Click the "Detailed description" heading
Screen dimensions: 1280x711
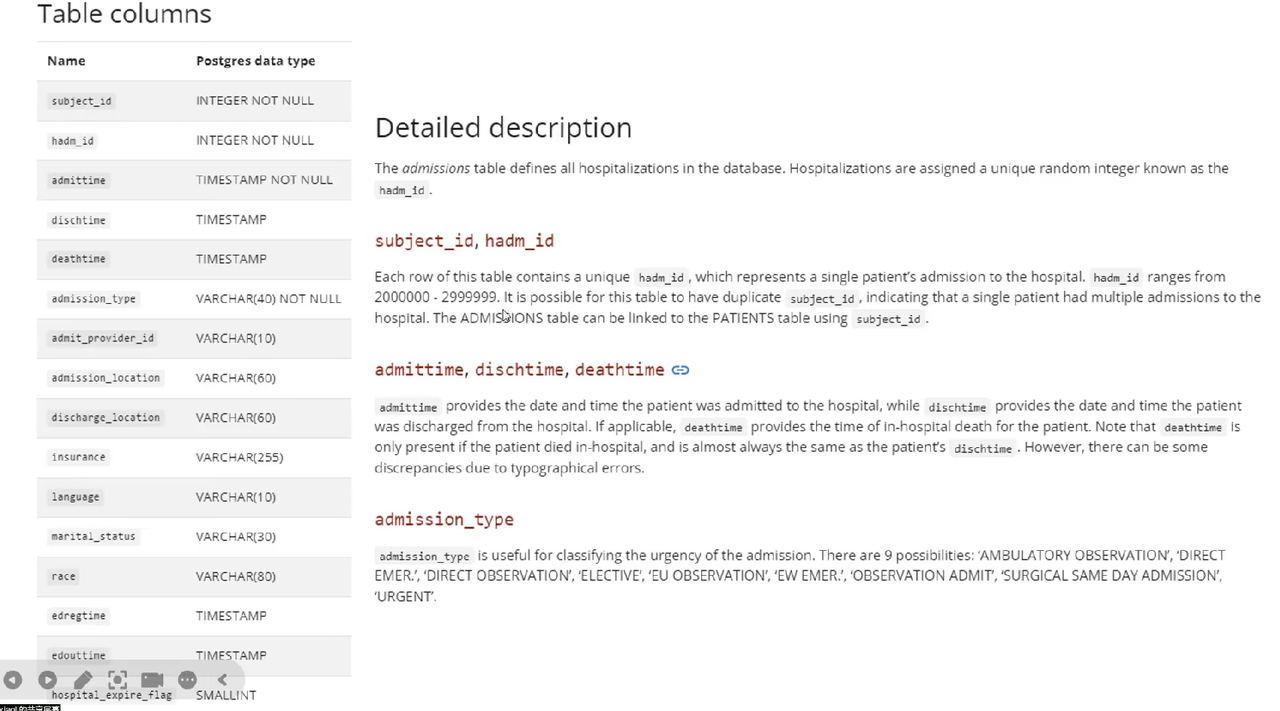coord(503,128)
